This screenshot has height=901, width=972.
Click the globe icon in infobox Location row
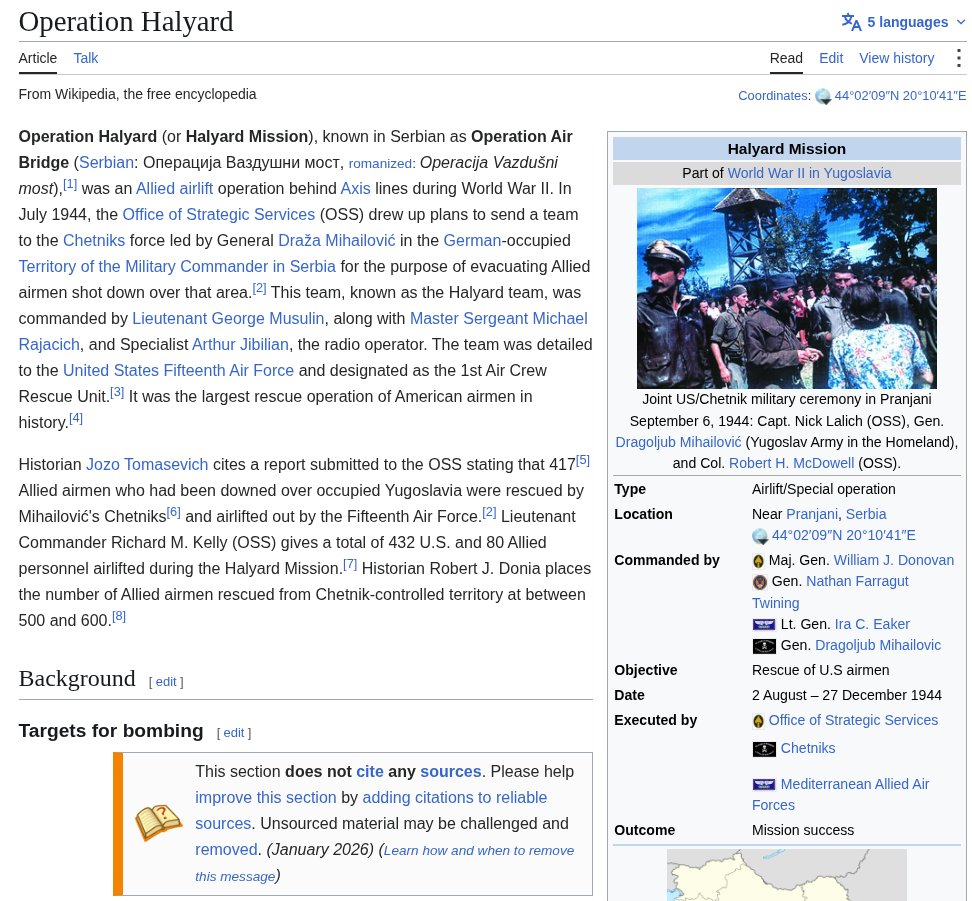coord(760,536)
